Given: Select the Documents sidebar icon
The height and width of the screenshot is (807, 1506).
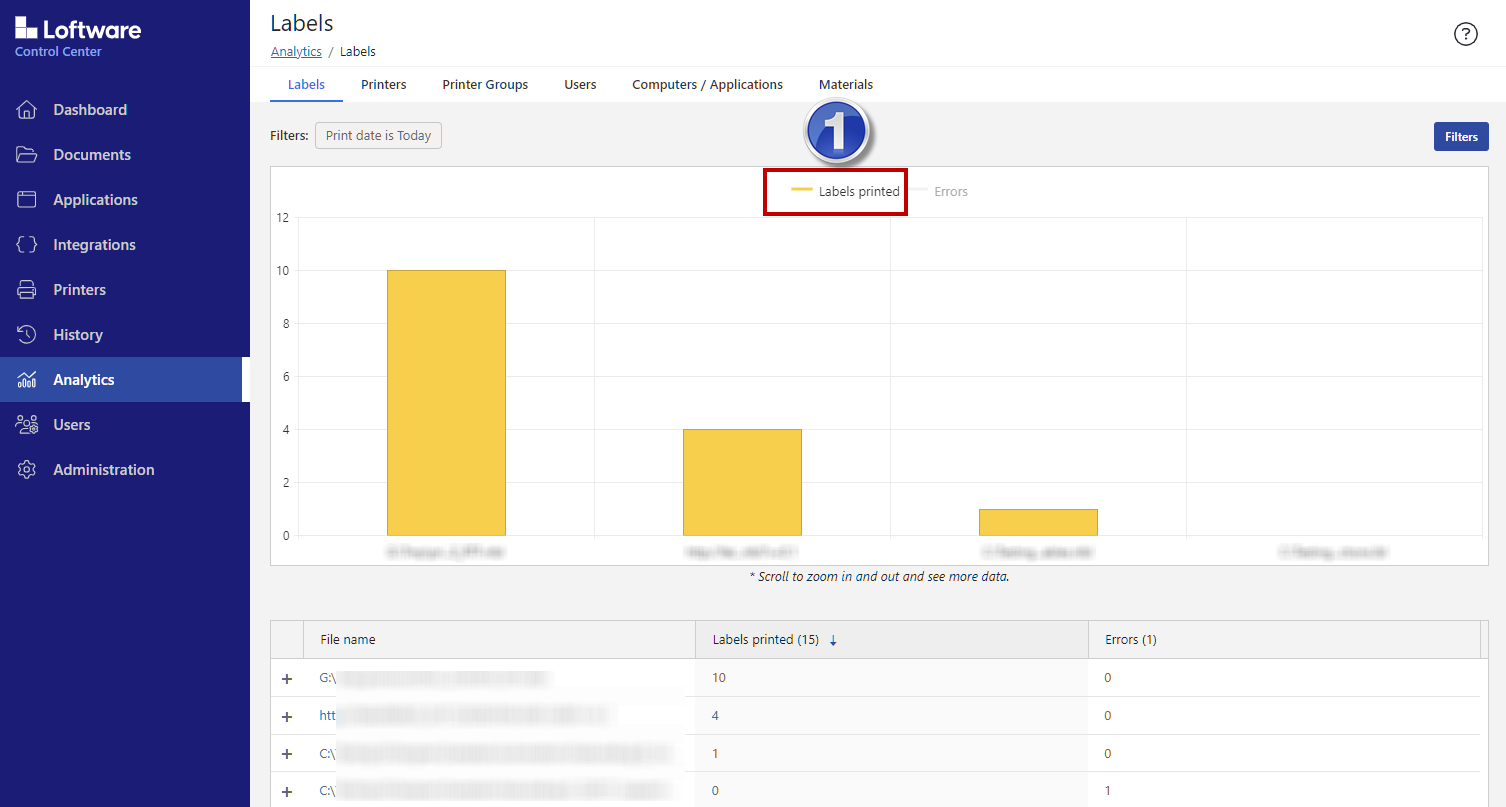Looking at the screenshot, I should point(92,154).
